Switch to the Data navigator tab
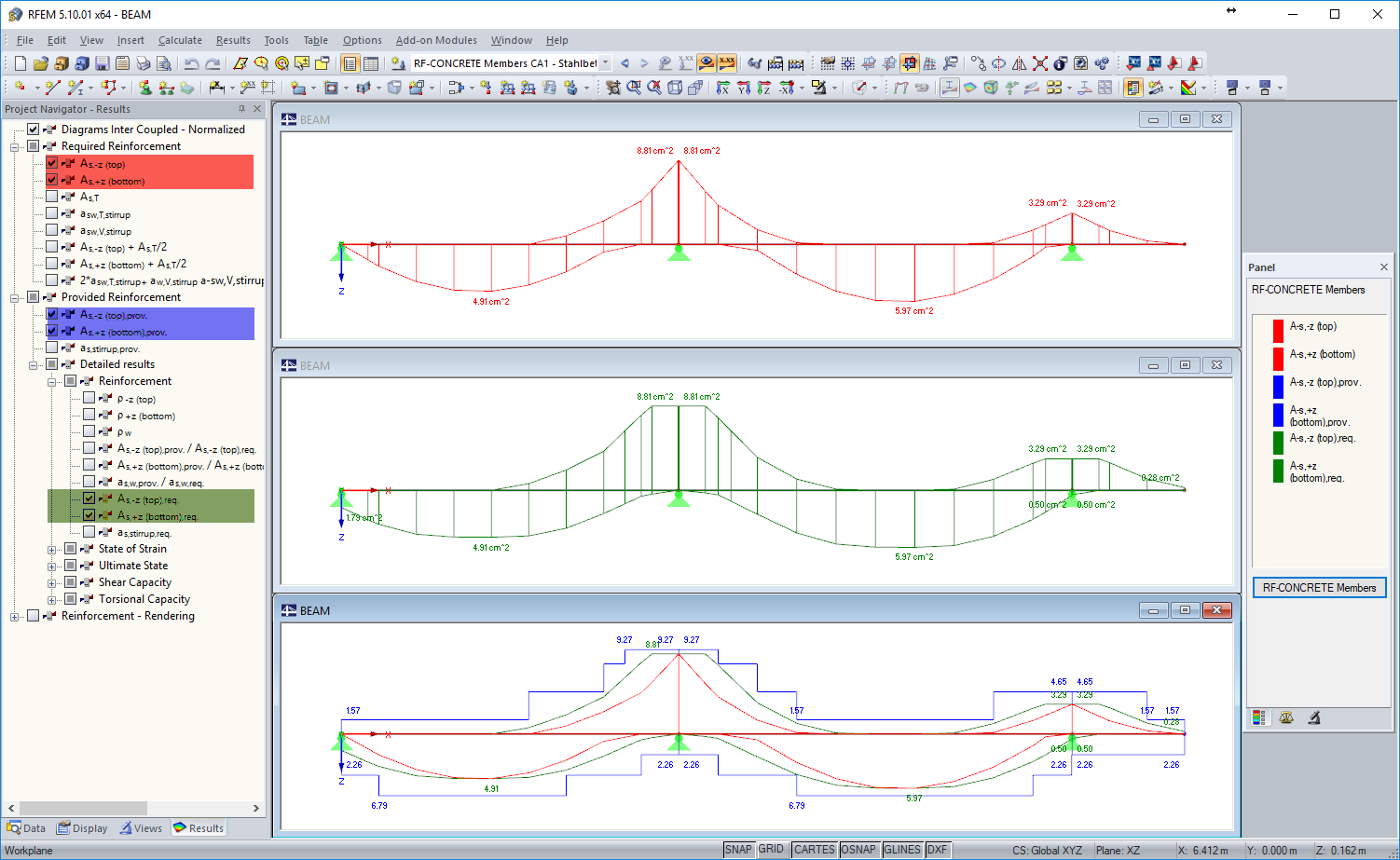 point(26,828)
